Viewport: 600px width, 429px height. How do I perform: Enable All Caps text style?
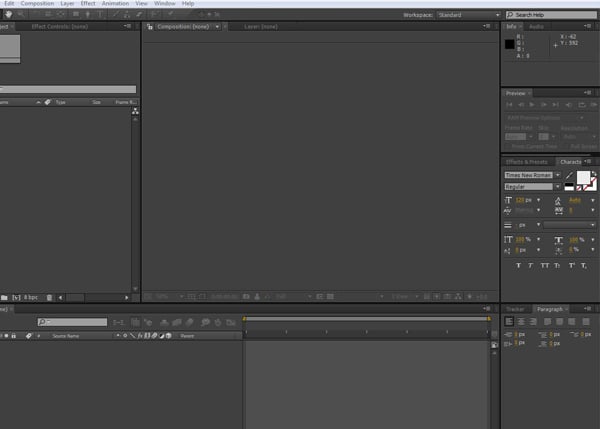pyautogui.click(x=545, y=265)
